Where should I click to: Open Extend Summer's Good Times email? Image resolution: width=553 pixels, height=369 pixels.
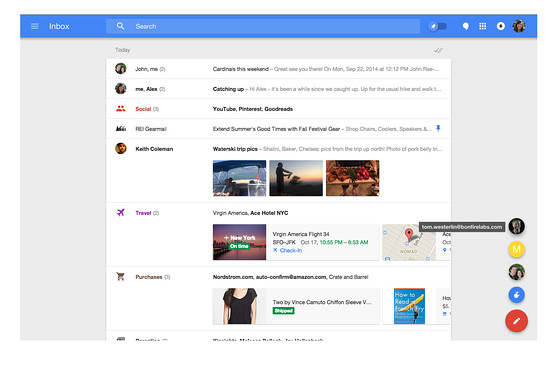[x=278, y=129]
